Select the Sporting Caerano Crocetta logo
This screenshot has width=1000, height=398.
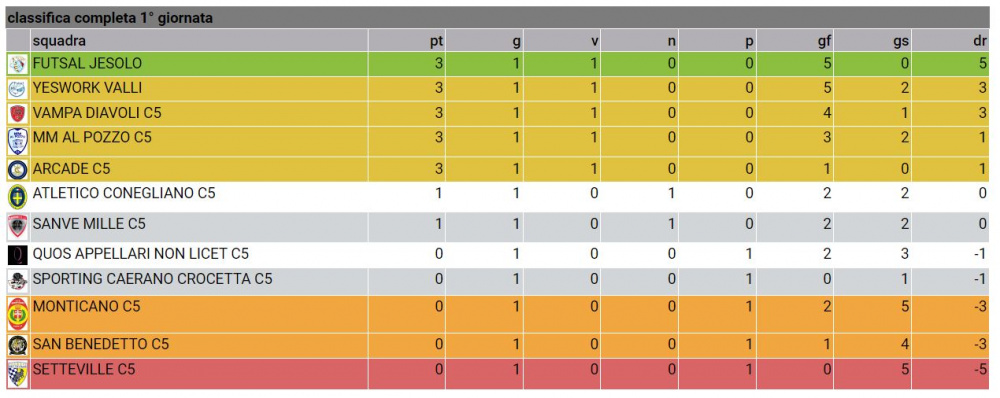click(18, 281)
